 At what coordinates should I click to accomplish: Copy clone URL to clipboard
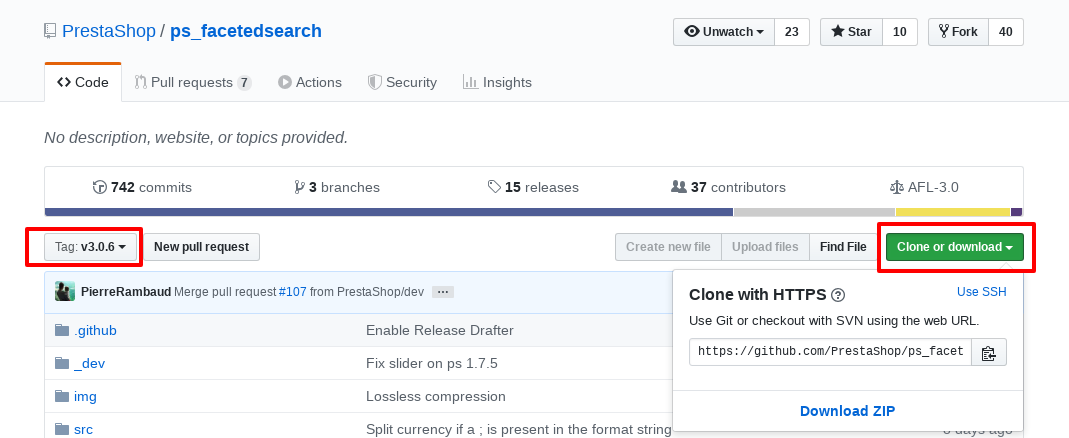pyautogui.click(x=989, y=353)
